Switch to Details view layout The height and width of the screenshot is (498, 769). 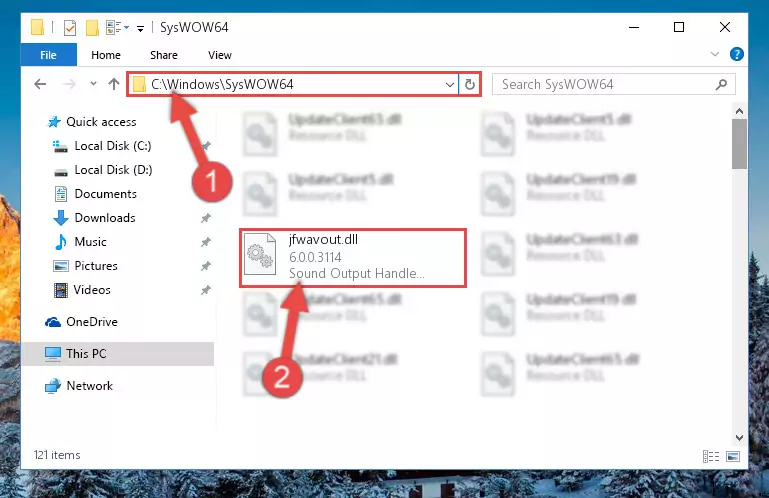click(711, 457)
